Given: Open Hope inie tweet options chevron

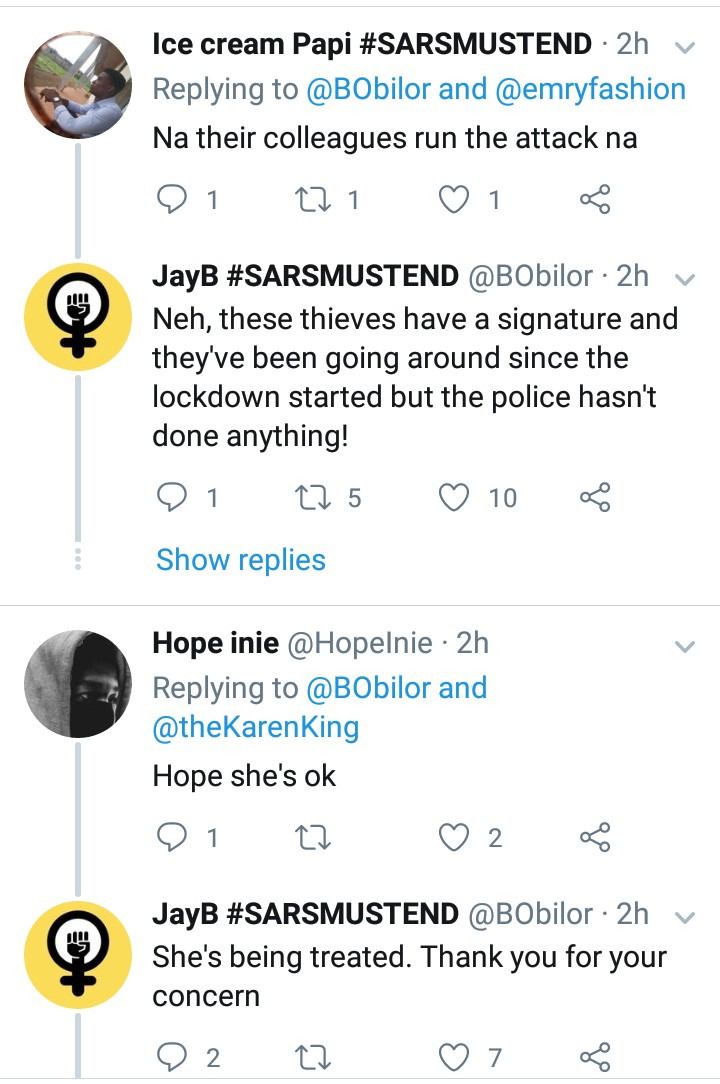Looking at the screenshot, I should [685, 646].
